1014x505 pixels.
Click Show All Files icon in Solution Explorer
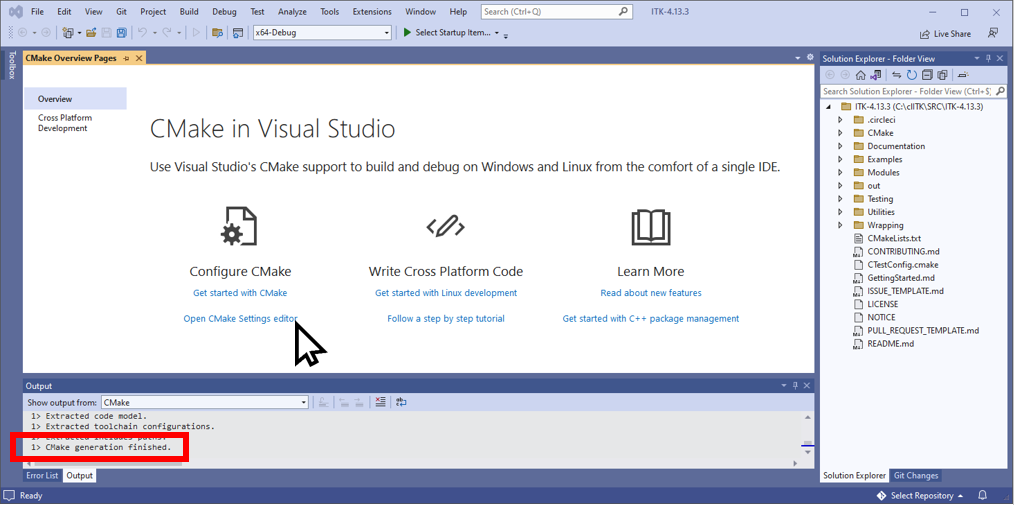point(942,75)
